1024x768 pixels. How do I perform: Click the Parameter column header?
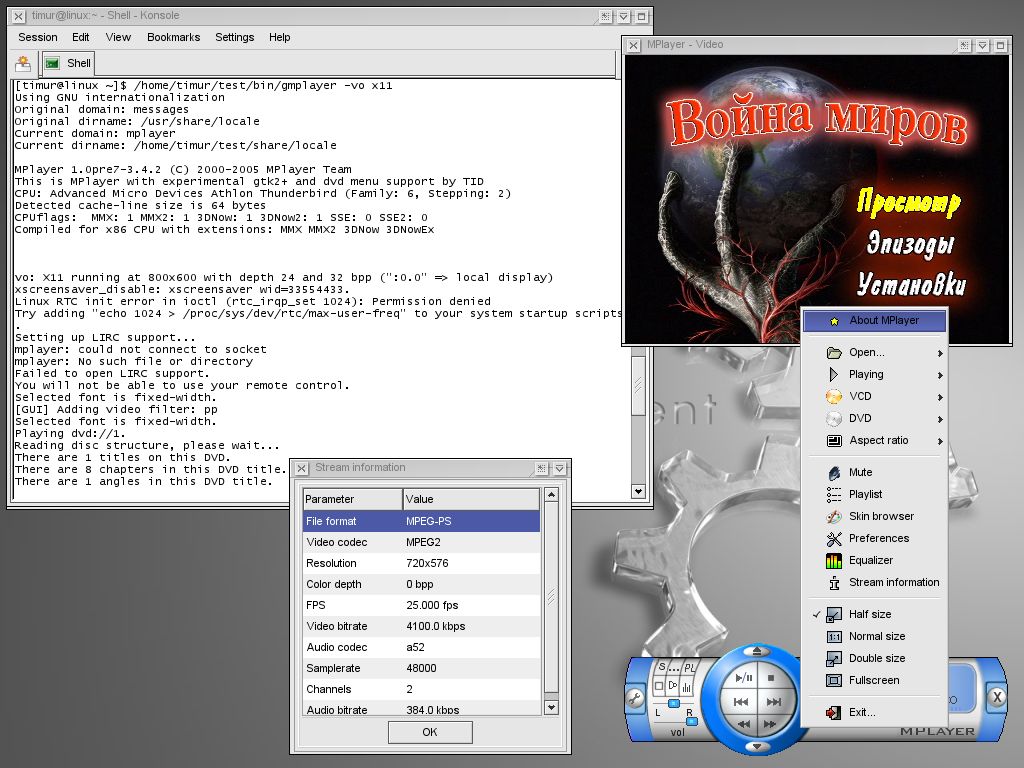coord(353,499)
